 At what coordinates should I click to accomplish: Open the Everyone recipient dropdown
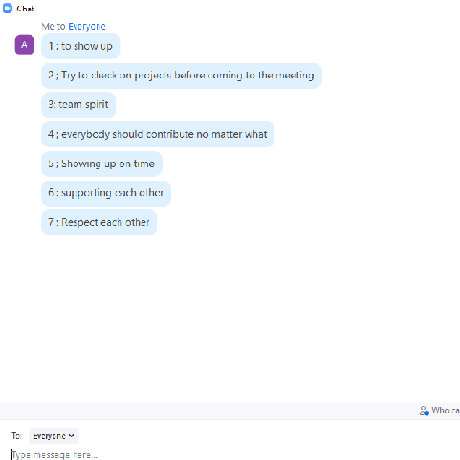point(54,436)
